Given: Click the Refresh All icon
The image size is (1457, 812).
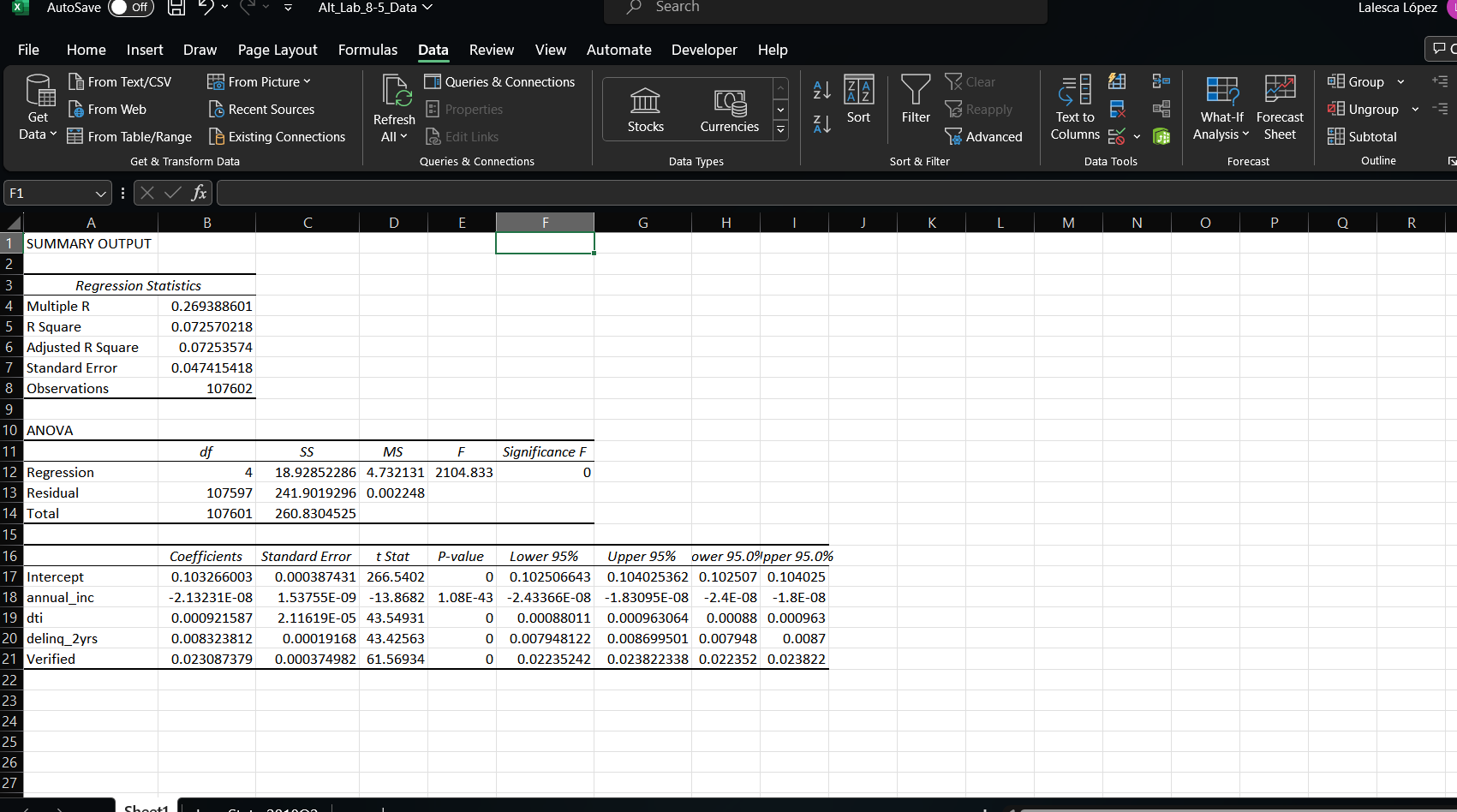Looking at the screenshot, I should point(396,91).
